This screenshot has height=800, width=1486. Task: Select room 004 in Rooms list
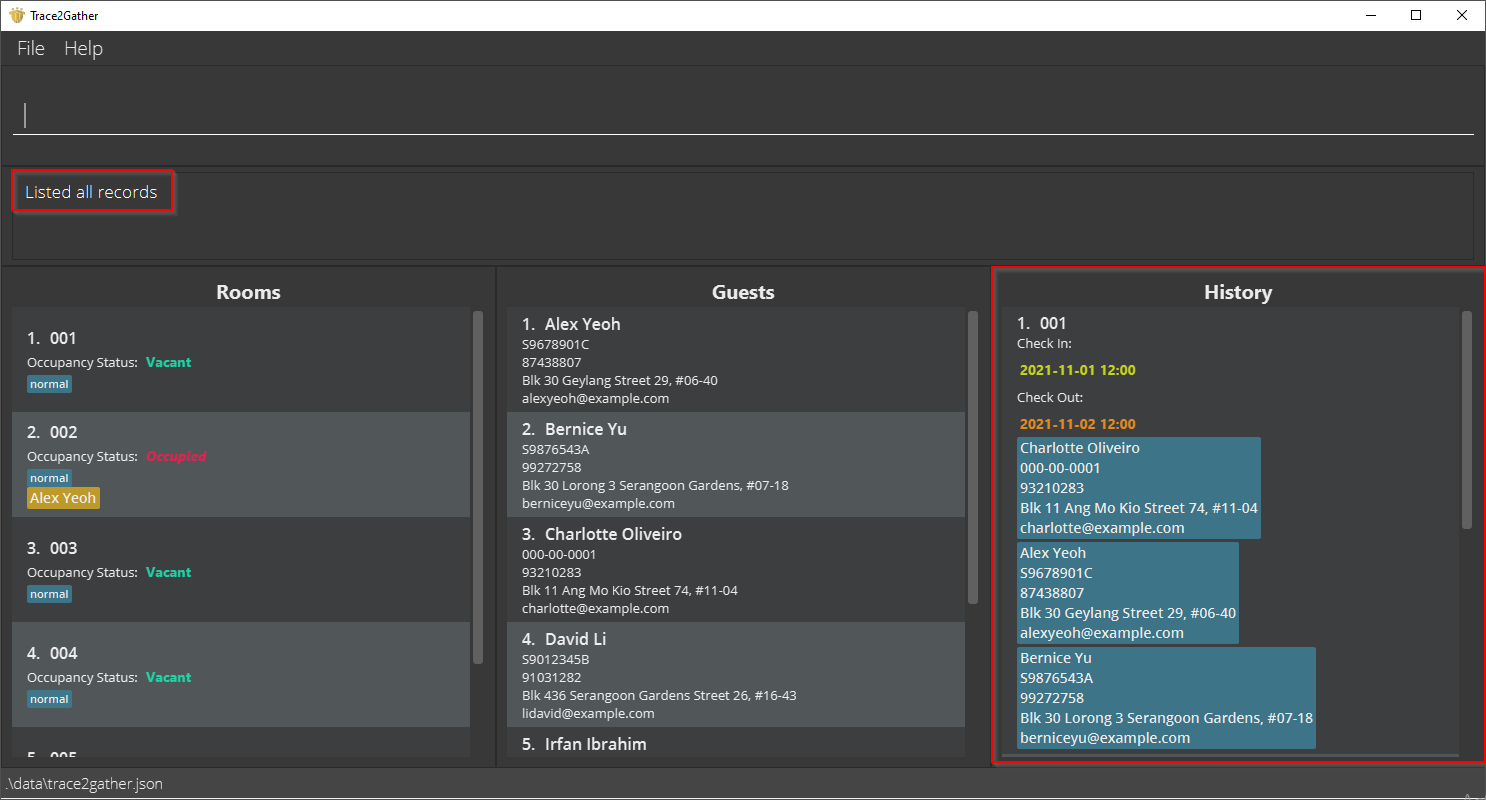click(x=241, y=674)
